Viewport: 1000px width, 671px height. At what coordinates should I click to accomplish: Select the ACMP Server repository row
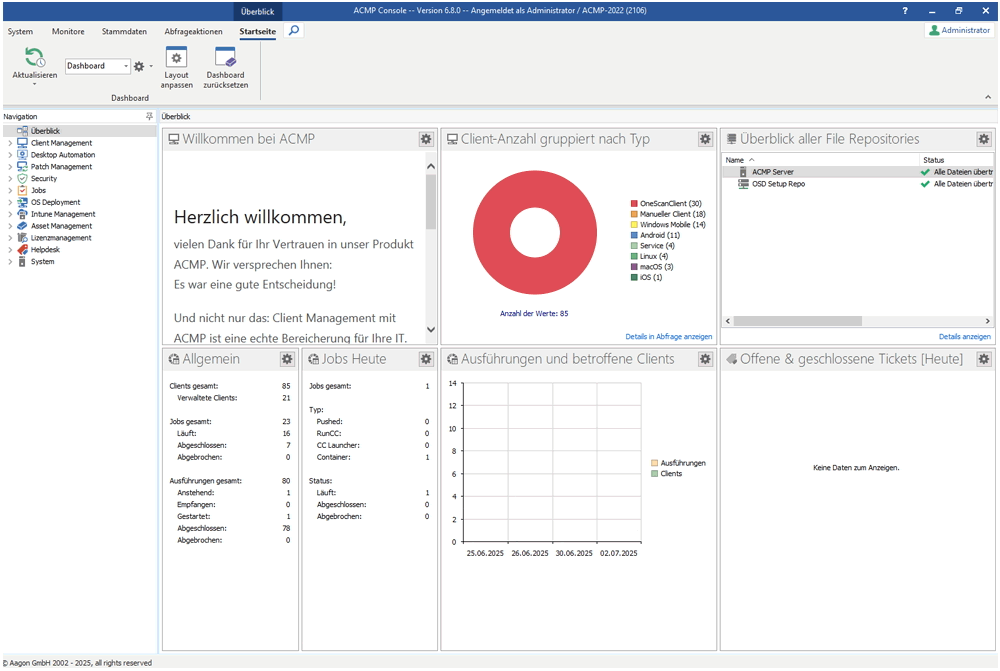coord(858,172)
